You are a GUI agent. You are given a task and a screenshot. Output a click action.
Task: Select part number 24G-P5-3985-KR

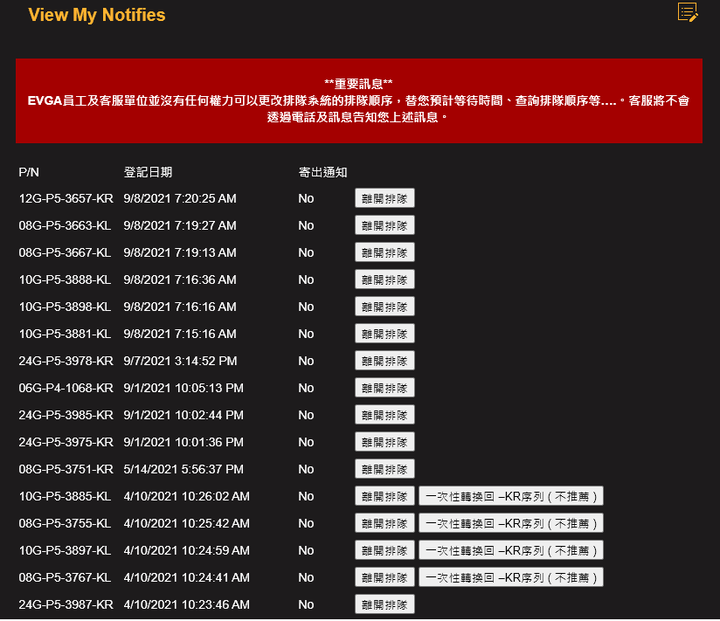click(x=66, y=415)
